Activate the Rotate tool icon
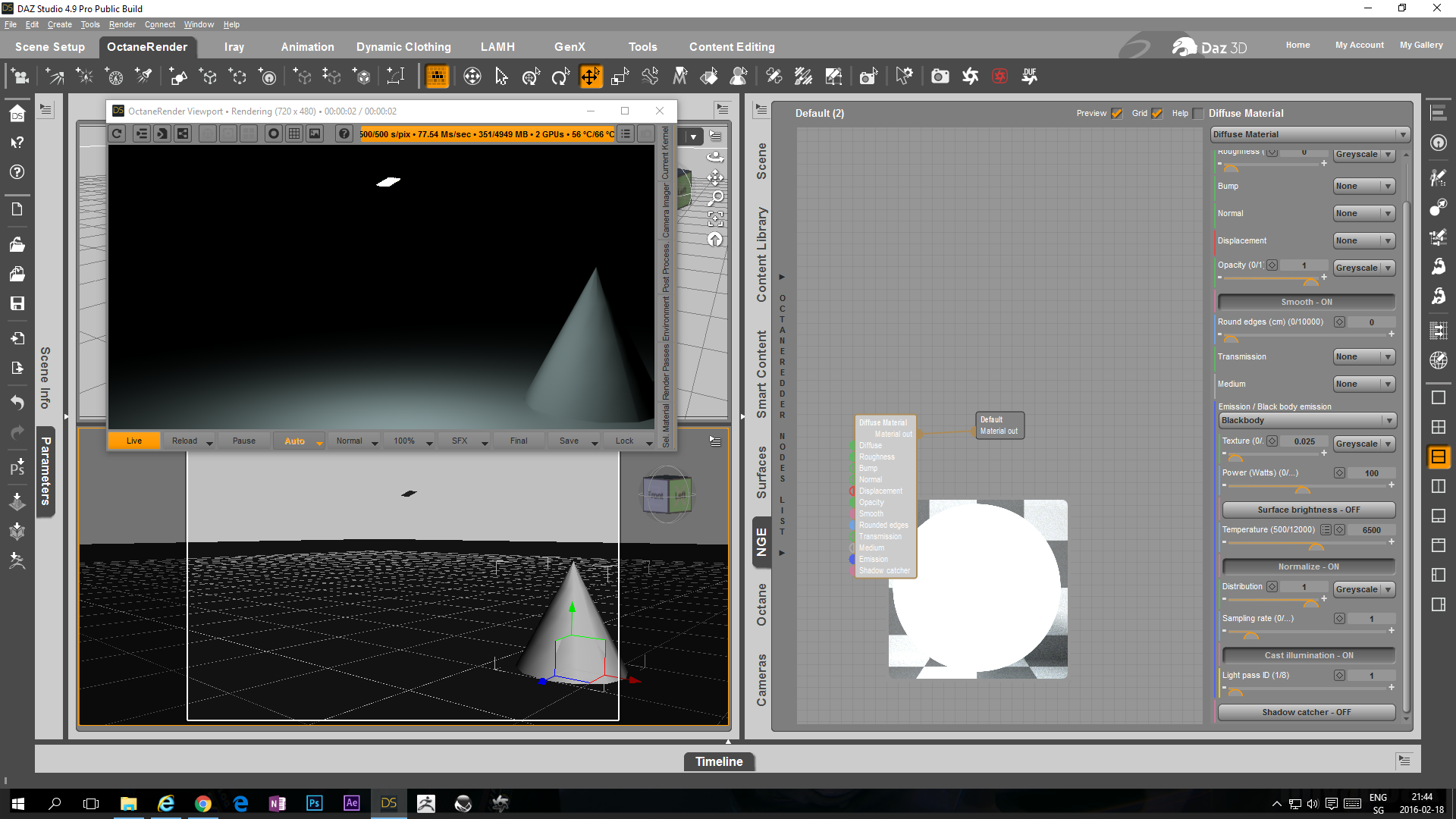Screen dimensions: 1456x819 [x=560, y=77]
